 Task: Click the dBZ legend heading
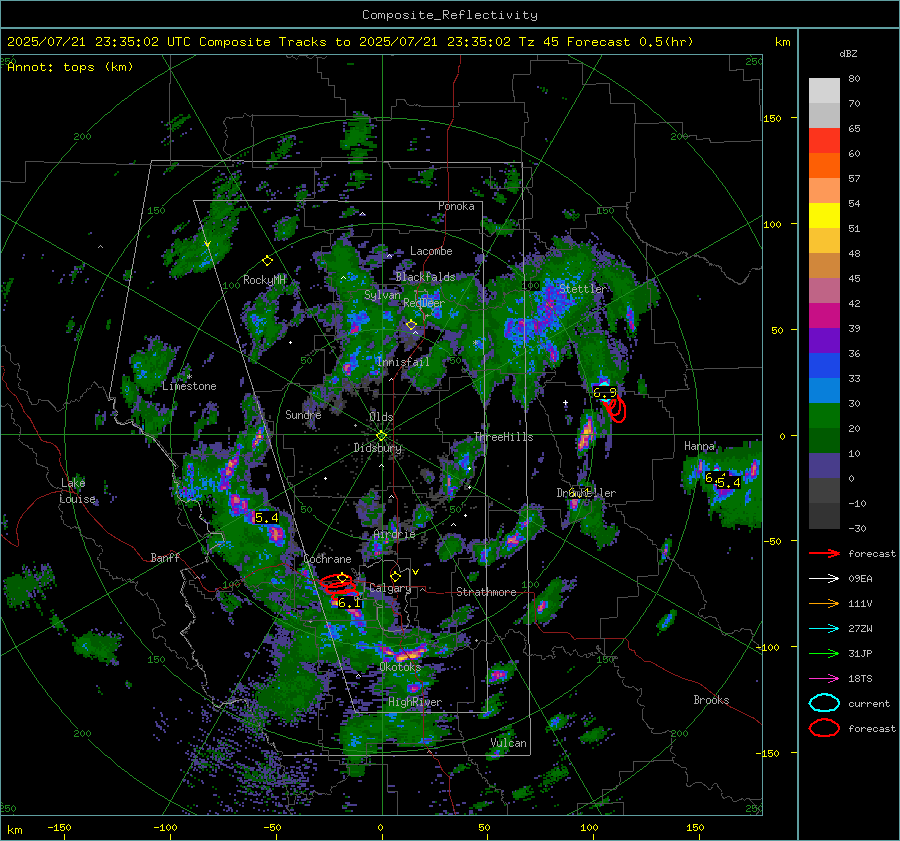point(848,53)
